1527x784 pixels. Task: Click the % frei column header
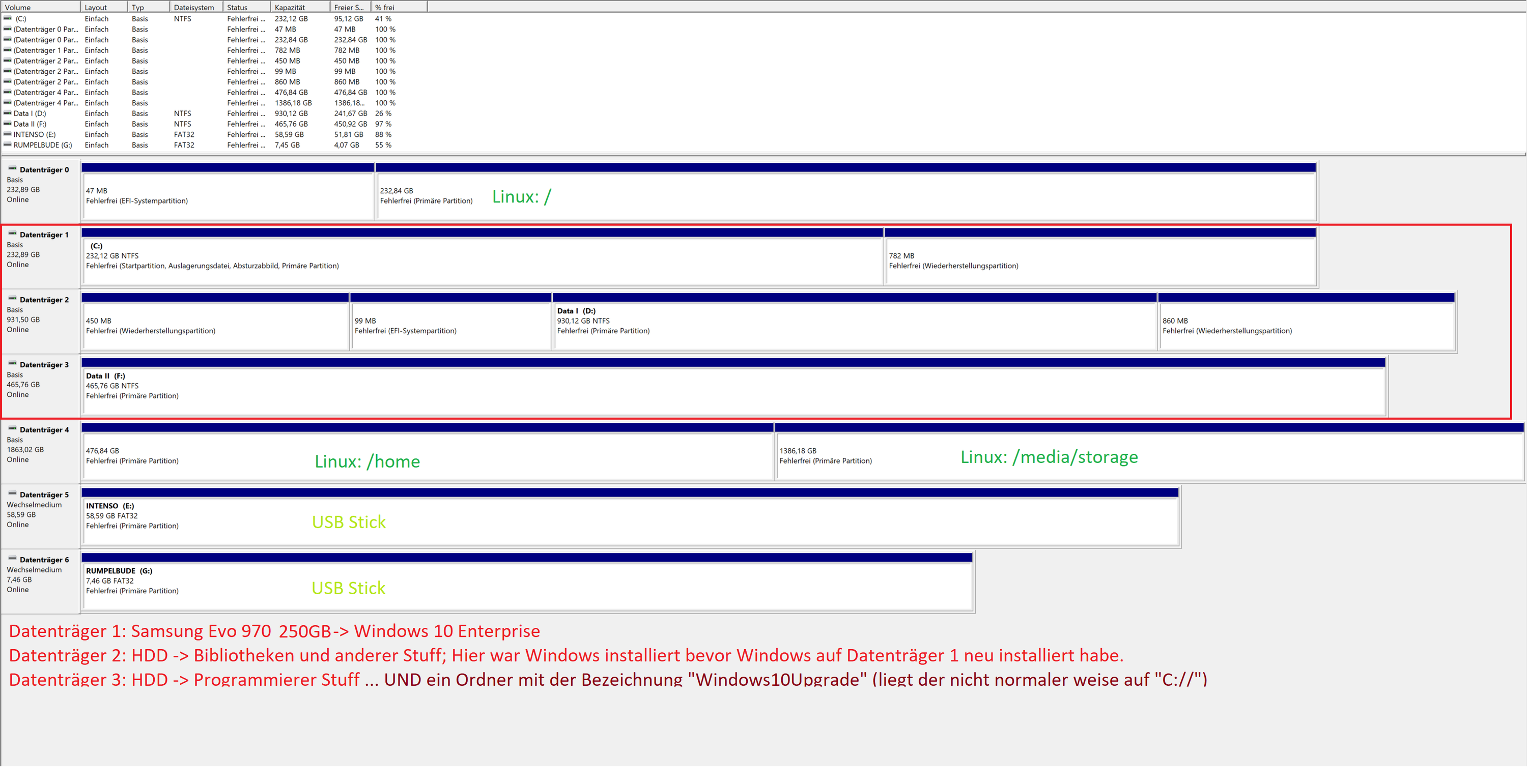[399, 7]
